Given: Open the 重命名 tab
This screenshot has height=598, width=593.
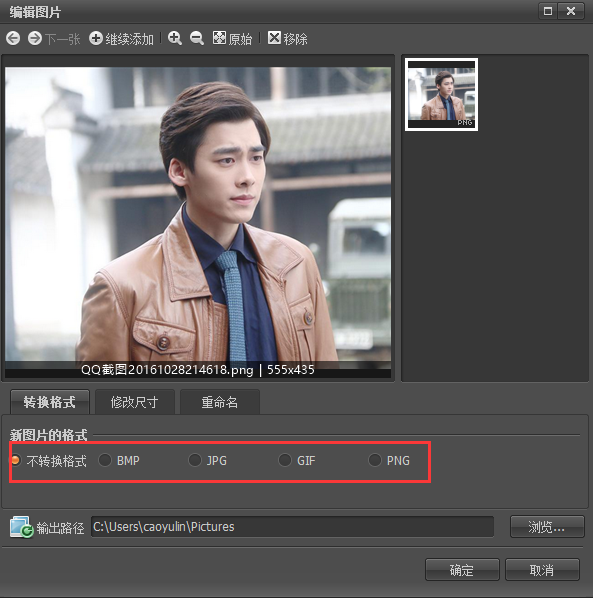Looking at the screenshot, I should 220,402.
